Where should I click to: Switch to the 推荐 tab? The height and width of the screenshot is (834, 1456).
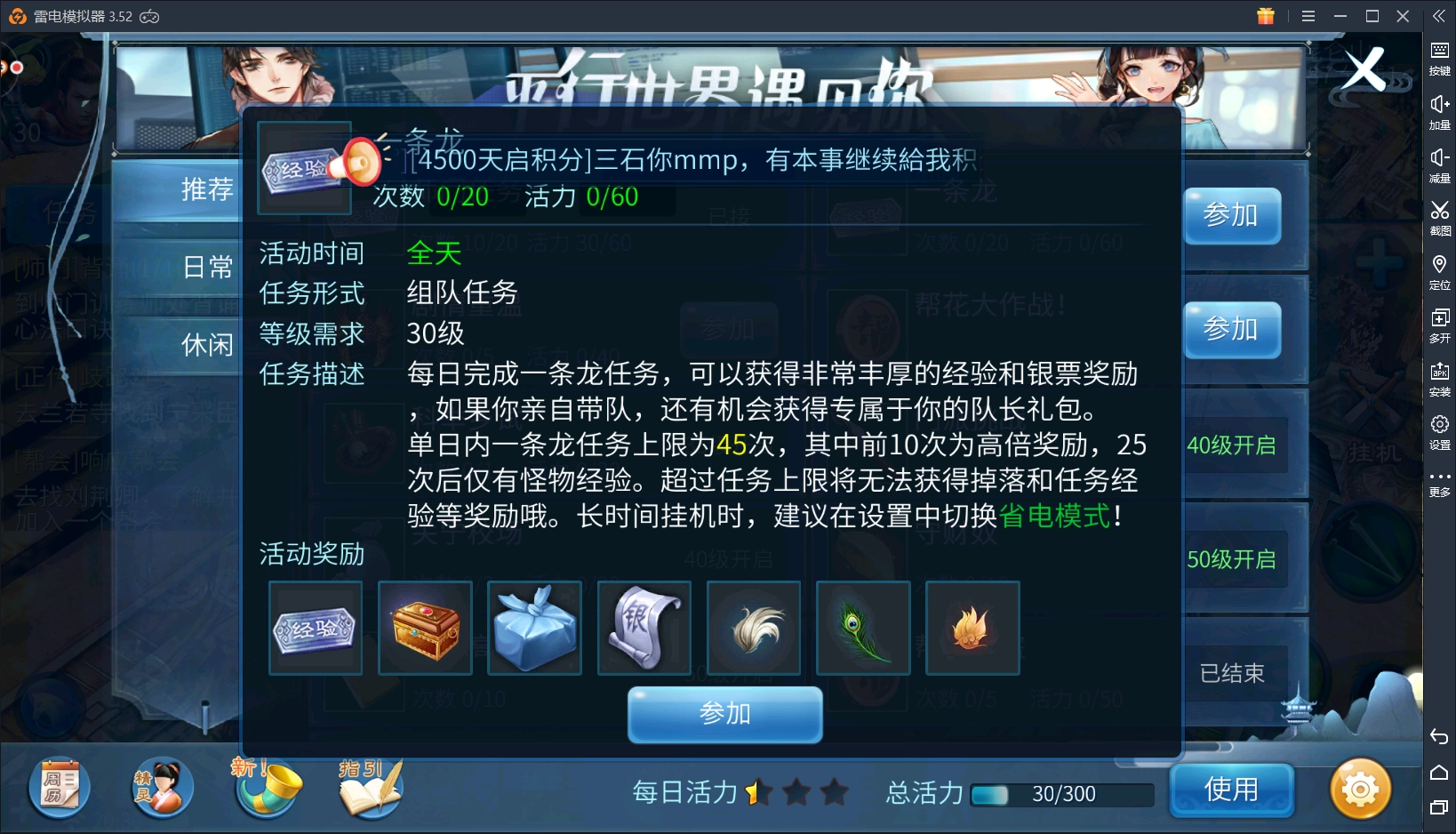(x=207, y=189)
